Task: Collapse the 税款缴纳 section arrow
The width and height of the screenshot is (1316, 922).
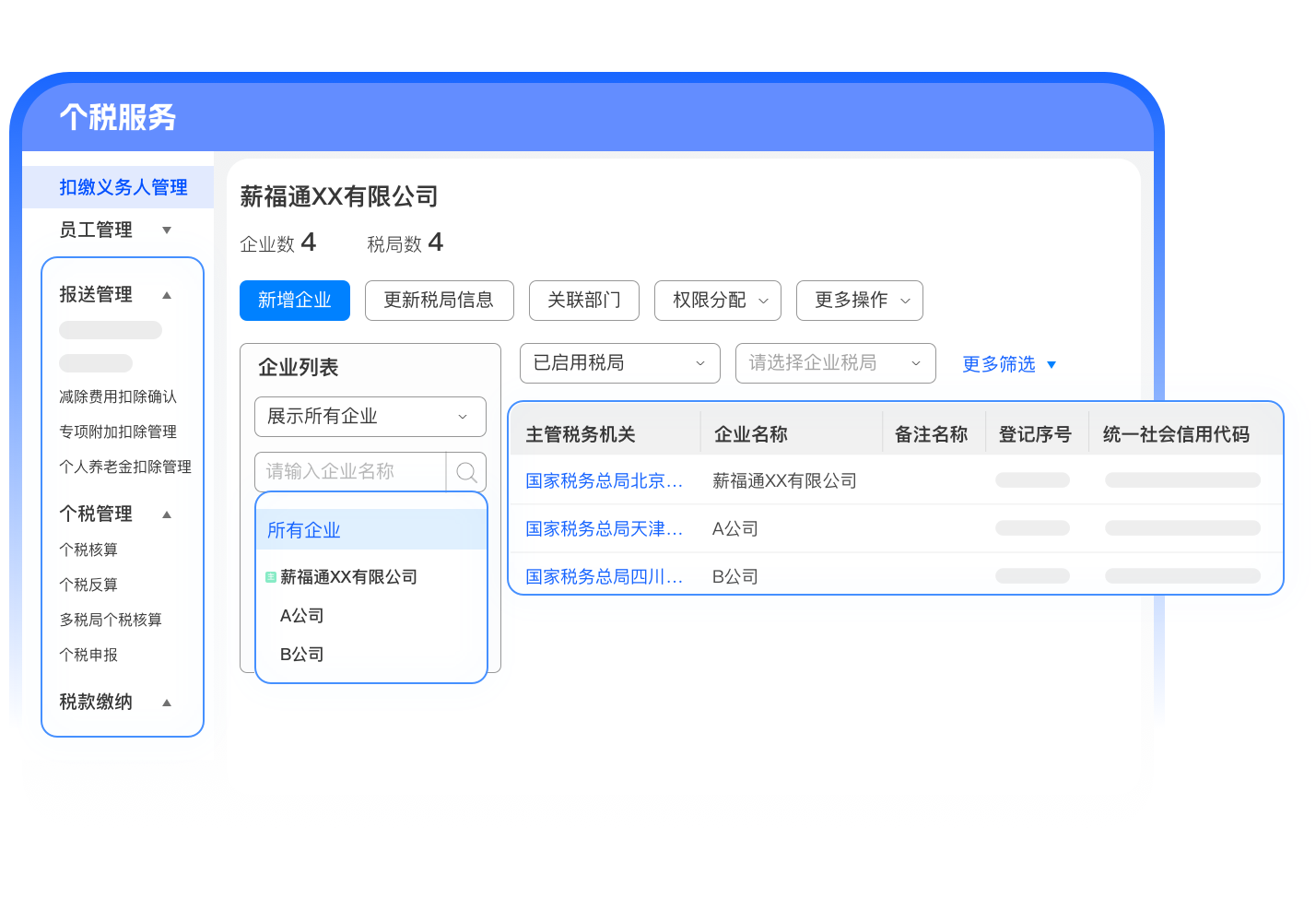Action: click(x=167, y=703)
